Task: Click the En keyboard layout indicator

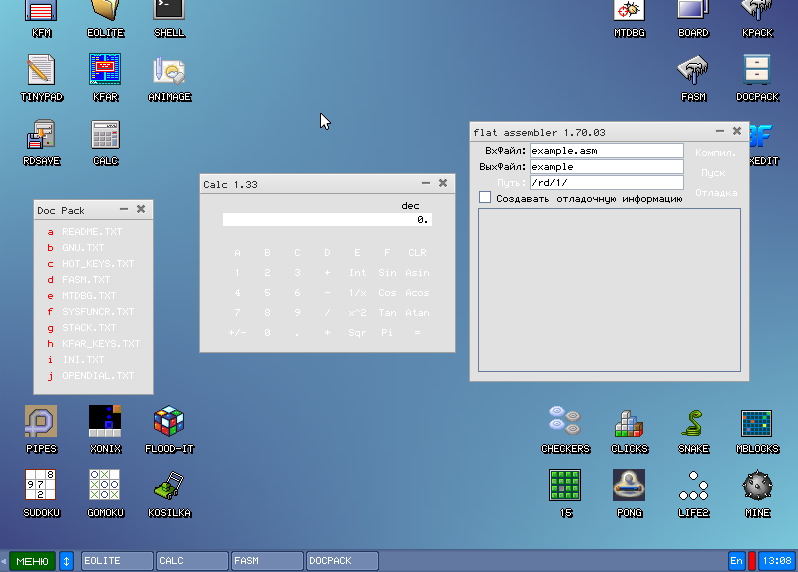Action: coord(736,561)
